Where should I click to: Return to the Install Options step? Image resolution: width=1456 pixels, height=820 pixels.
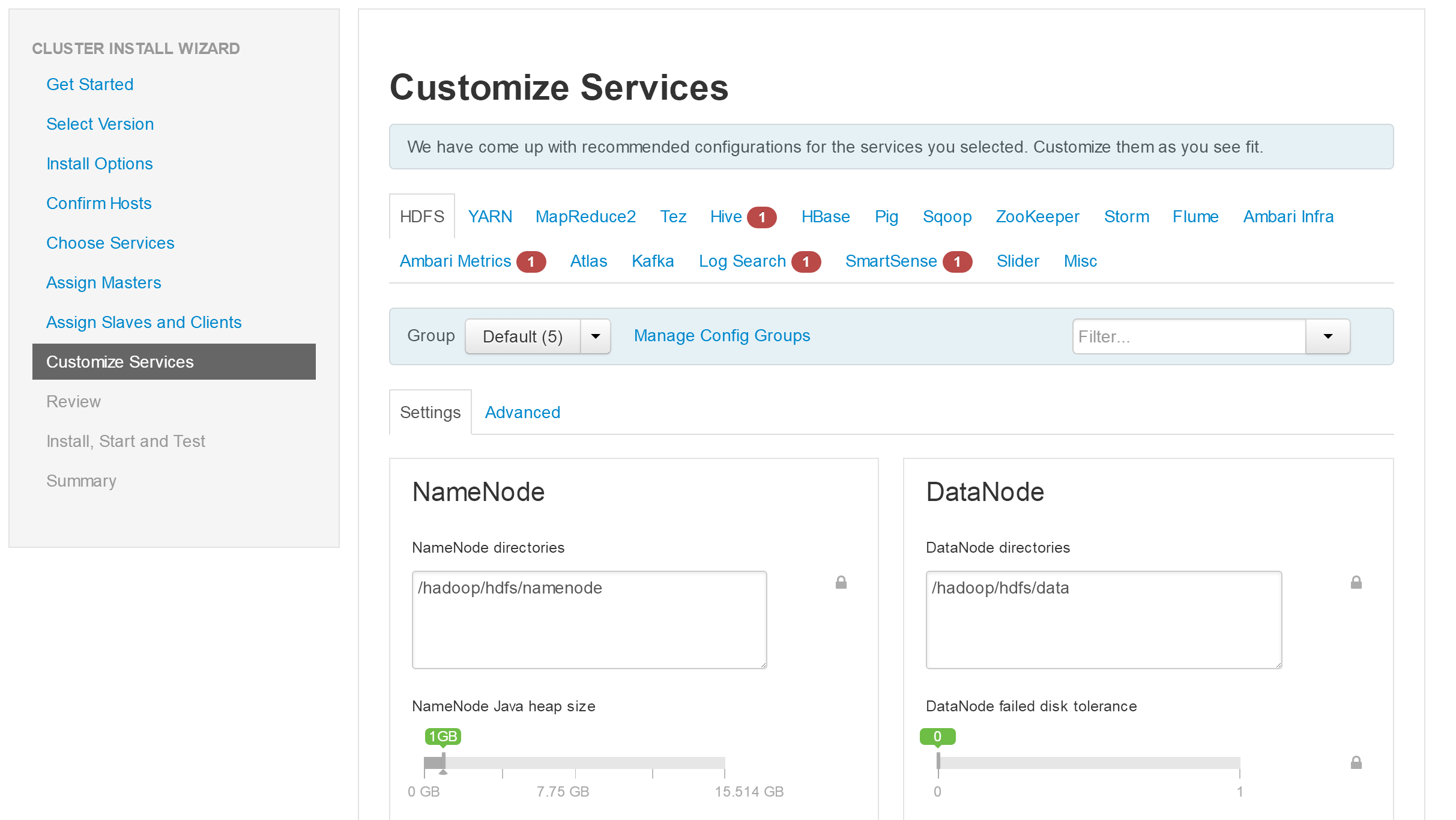point(100,163)
